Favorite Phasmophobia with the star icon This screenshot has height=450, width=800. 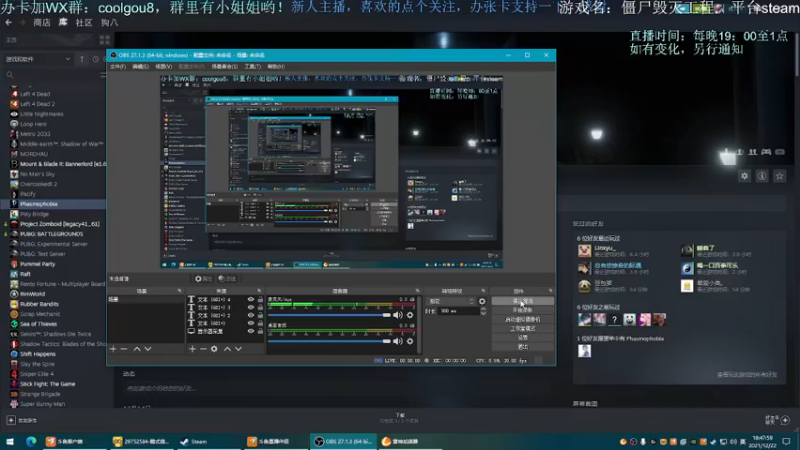tap(779, 176)
